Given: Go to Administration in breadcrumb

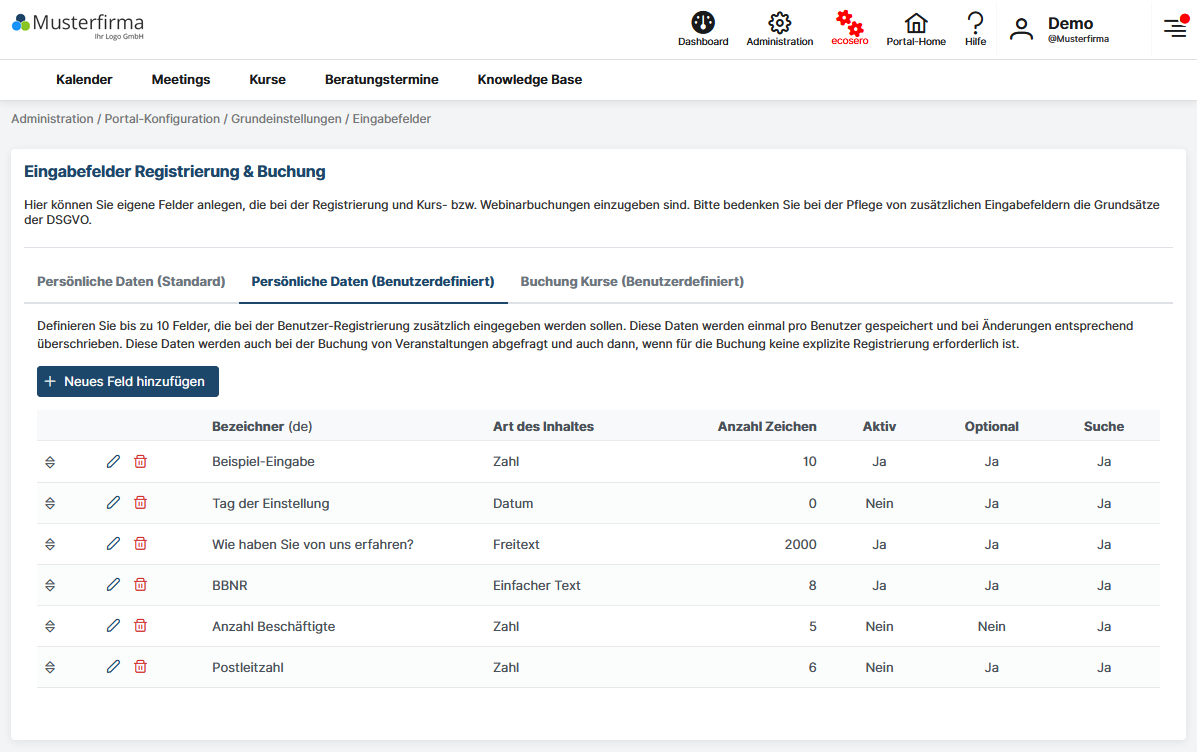Looking at the screenshot, I should tap(52, 119).
